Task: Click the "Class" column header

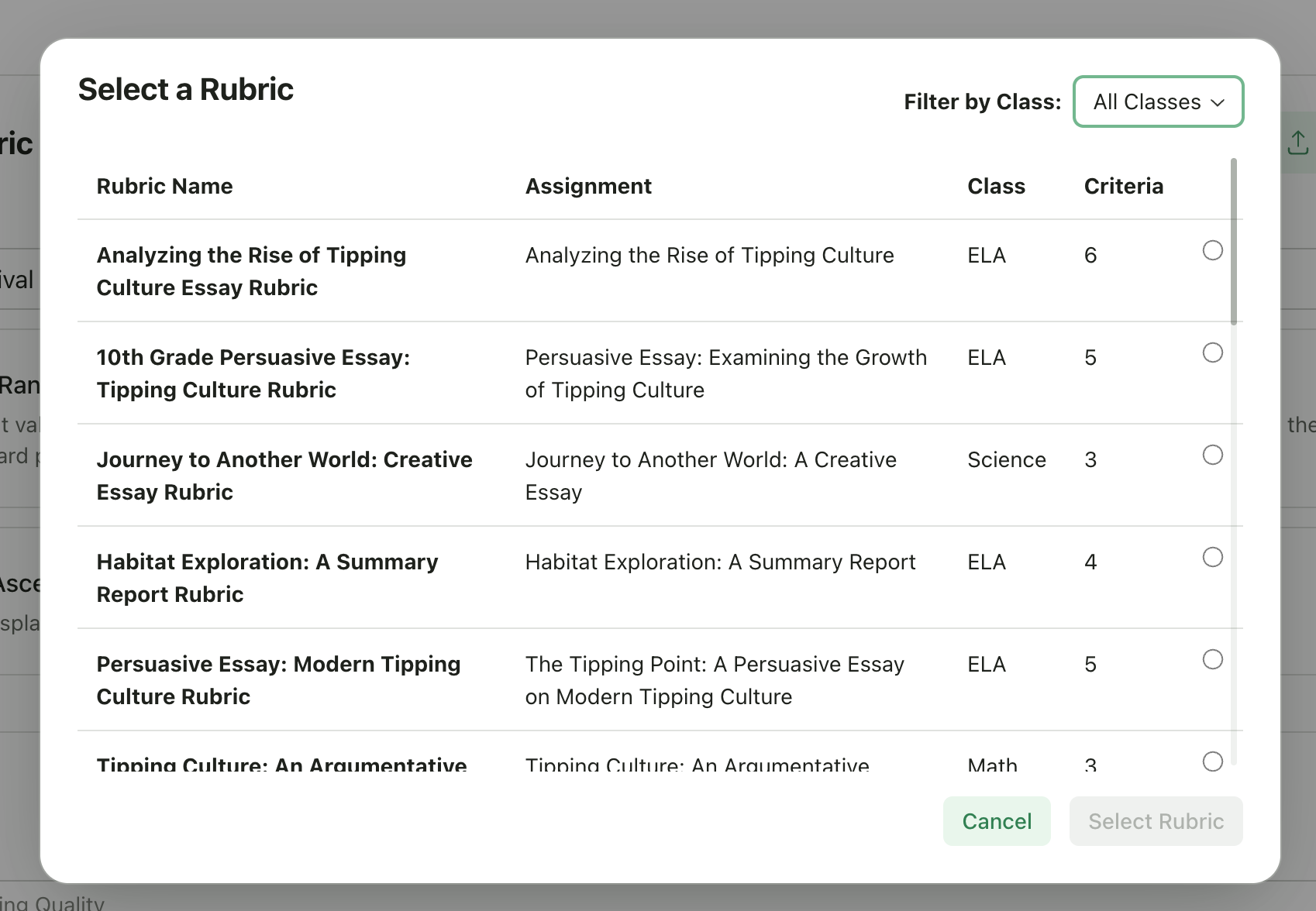Action: [996, 186]
